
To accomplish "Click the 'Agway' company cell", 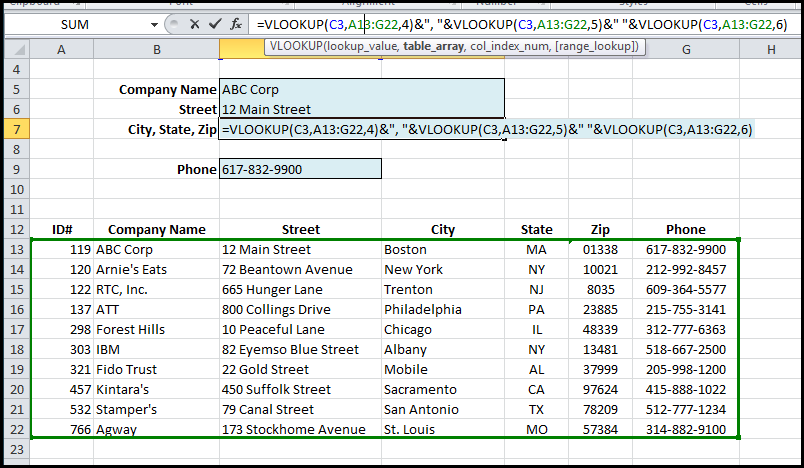I will point(156,430).
